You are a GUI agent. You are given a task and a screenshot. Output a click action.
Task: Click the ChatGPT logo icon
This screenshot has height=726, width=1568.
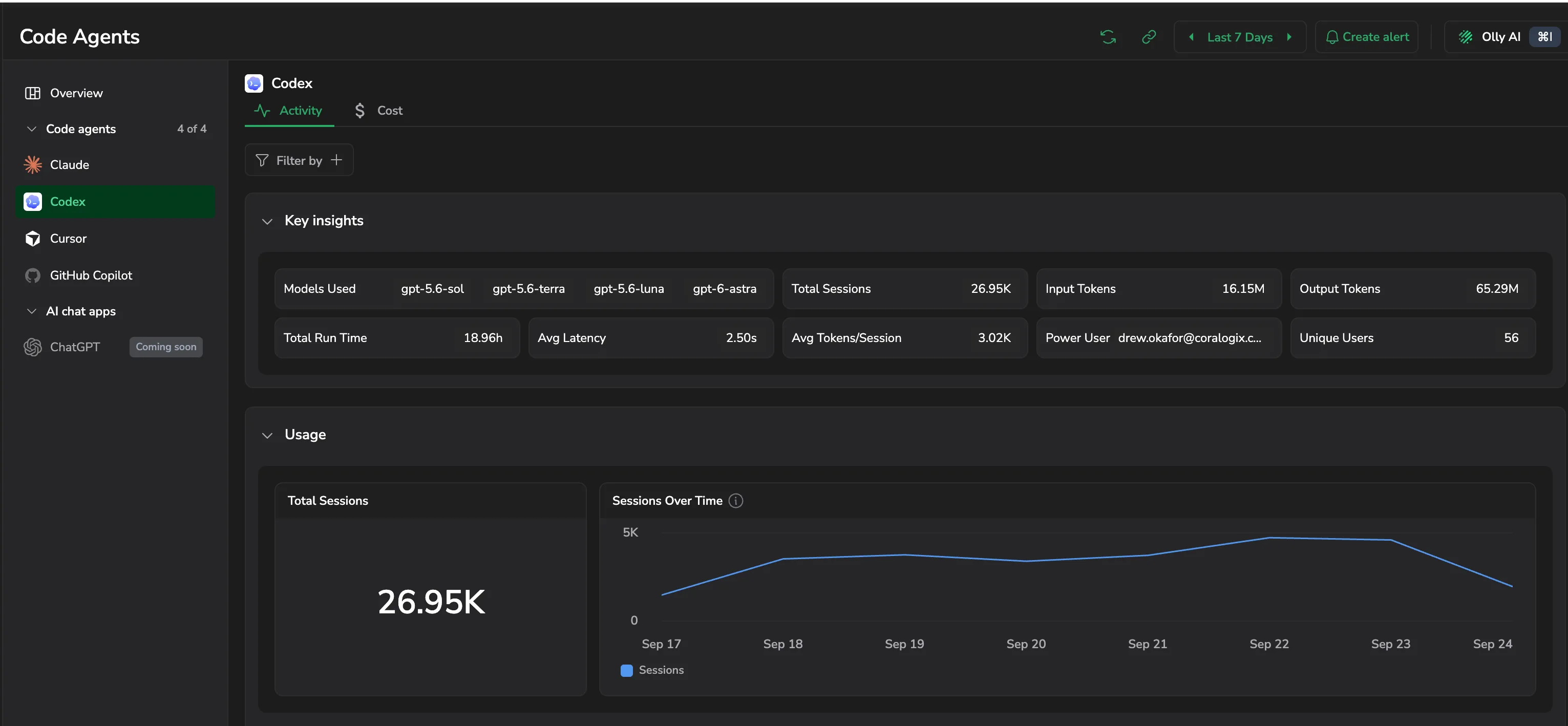click(33, 347)
